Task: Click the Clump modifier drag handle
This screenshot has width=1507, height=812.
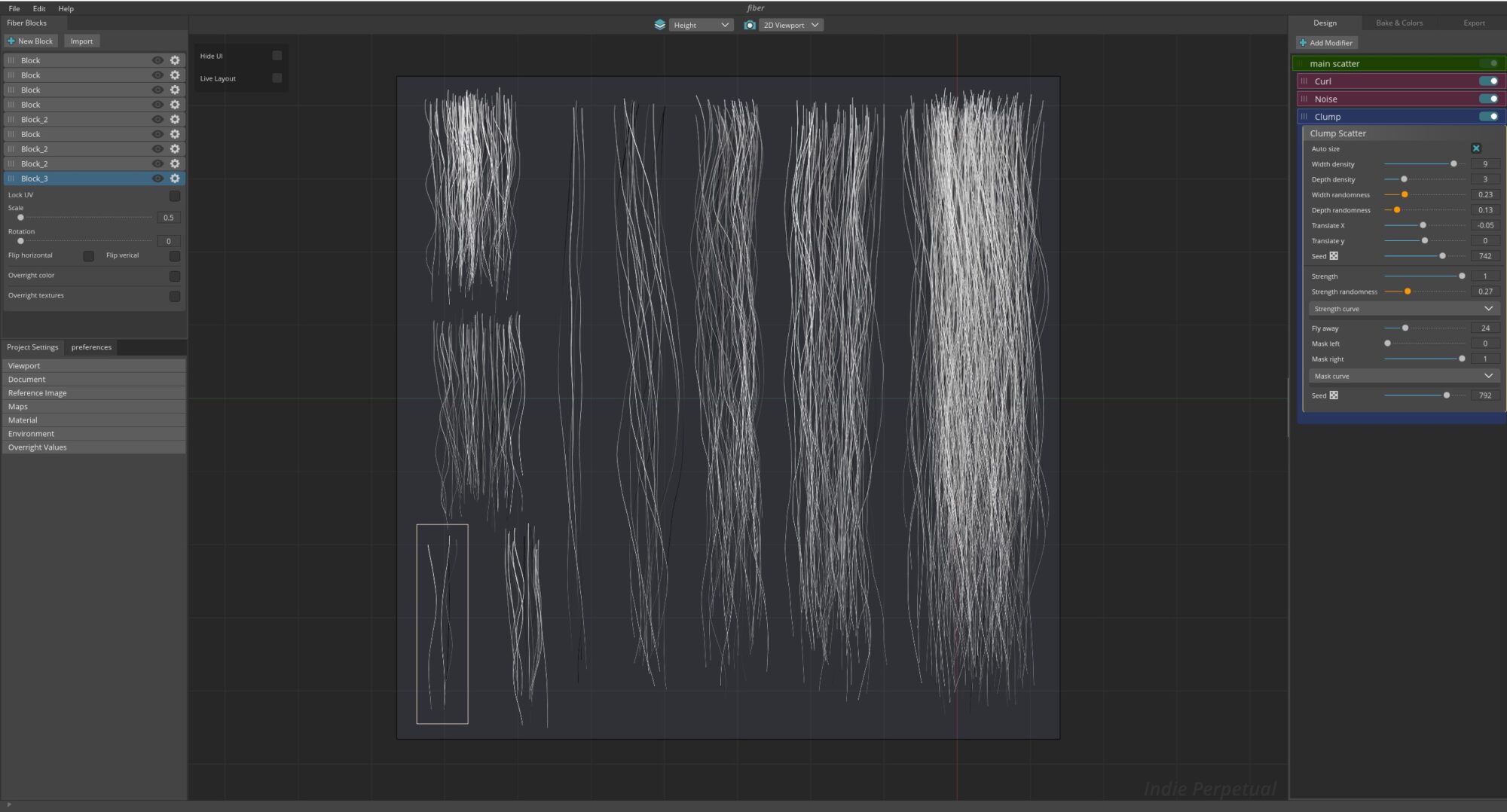Action: 1304,117
